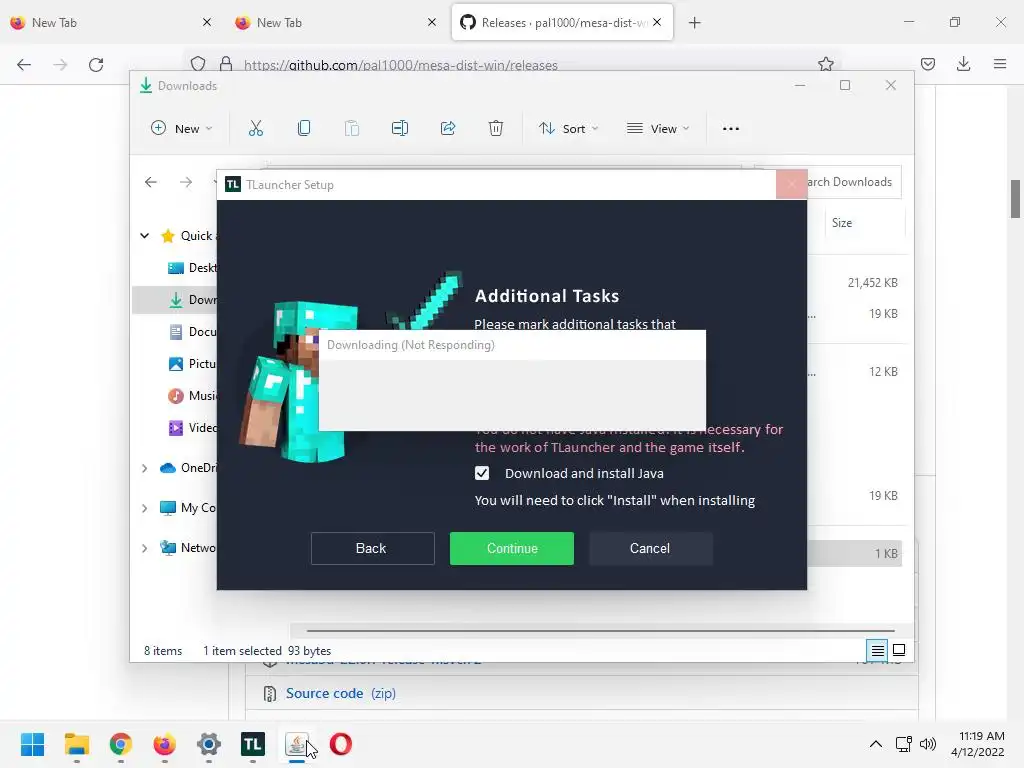Open the See more options ellipsis
Viewport: 1024px width, 768px height.
[731, 129]
